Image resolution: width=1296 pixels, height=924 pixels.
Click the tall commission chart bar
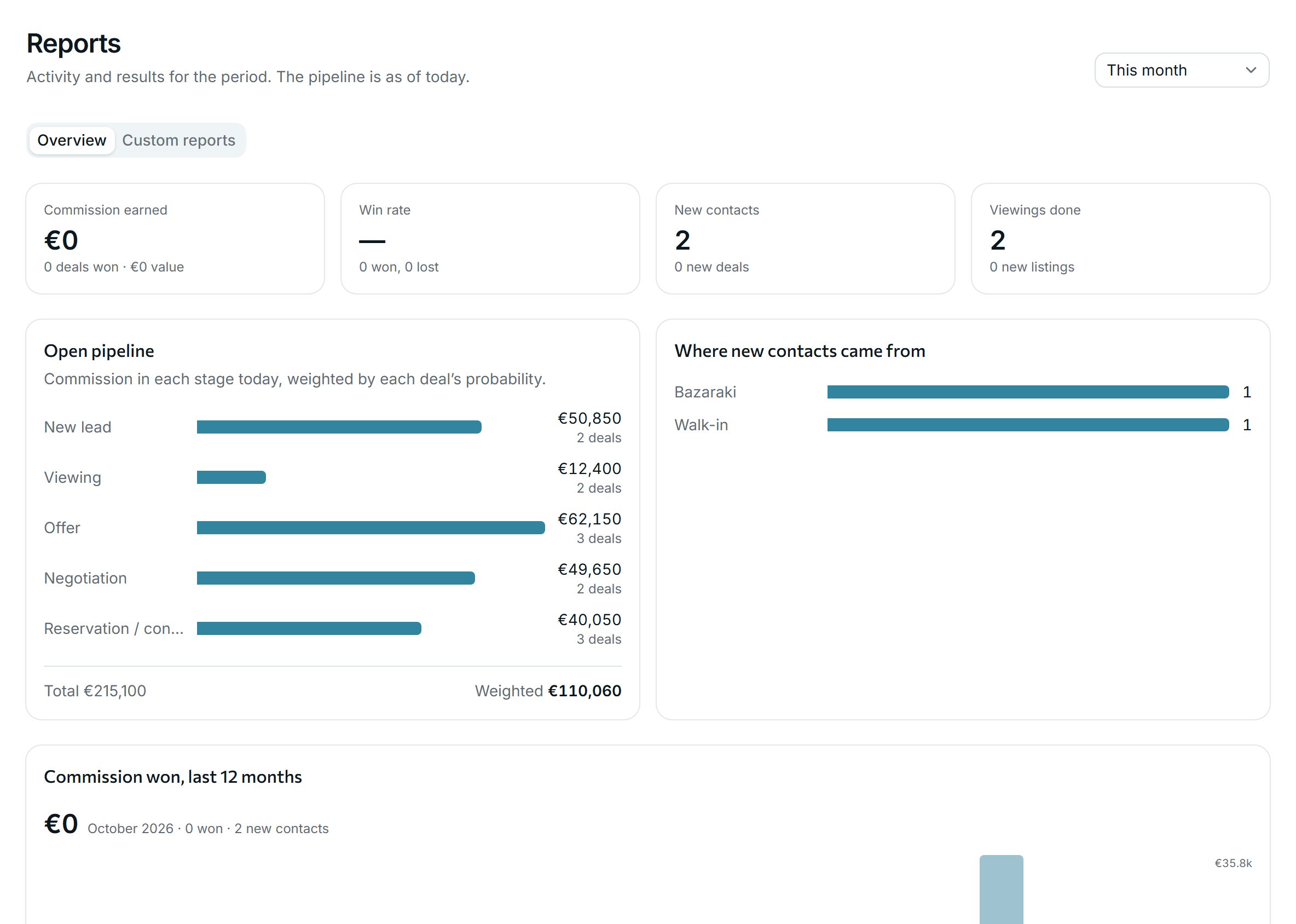[1000, 889]
